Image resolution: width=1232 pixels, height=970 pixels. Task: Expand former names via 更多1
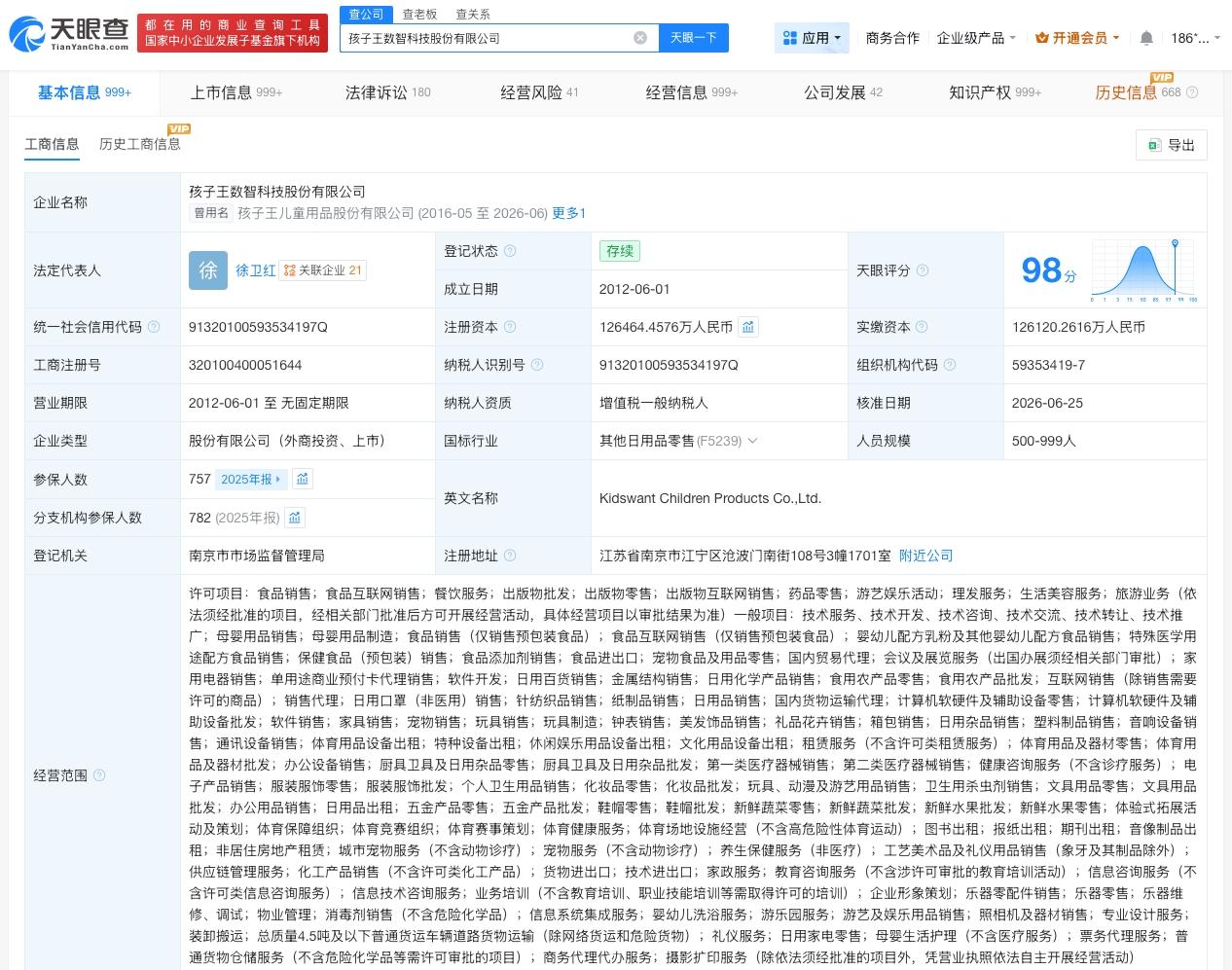tap(568, 213)
